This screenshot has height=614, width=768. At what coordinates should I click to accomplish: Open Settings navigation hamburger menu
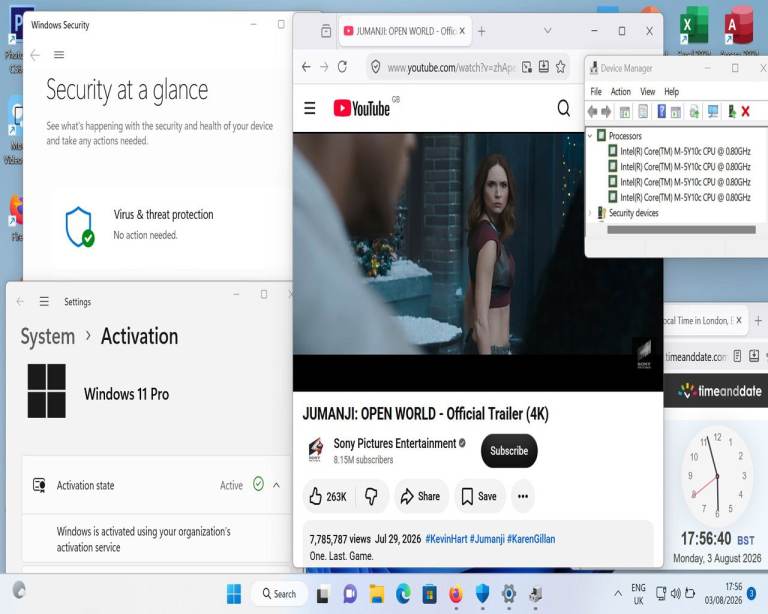[x=44, y=302]
